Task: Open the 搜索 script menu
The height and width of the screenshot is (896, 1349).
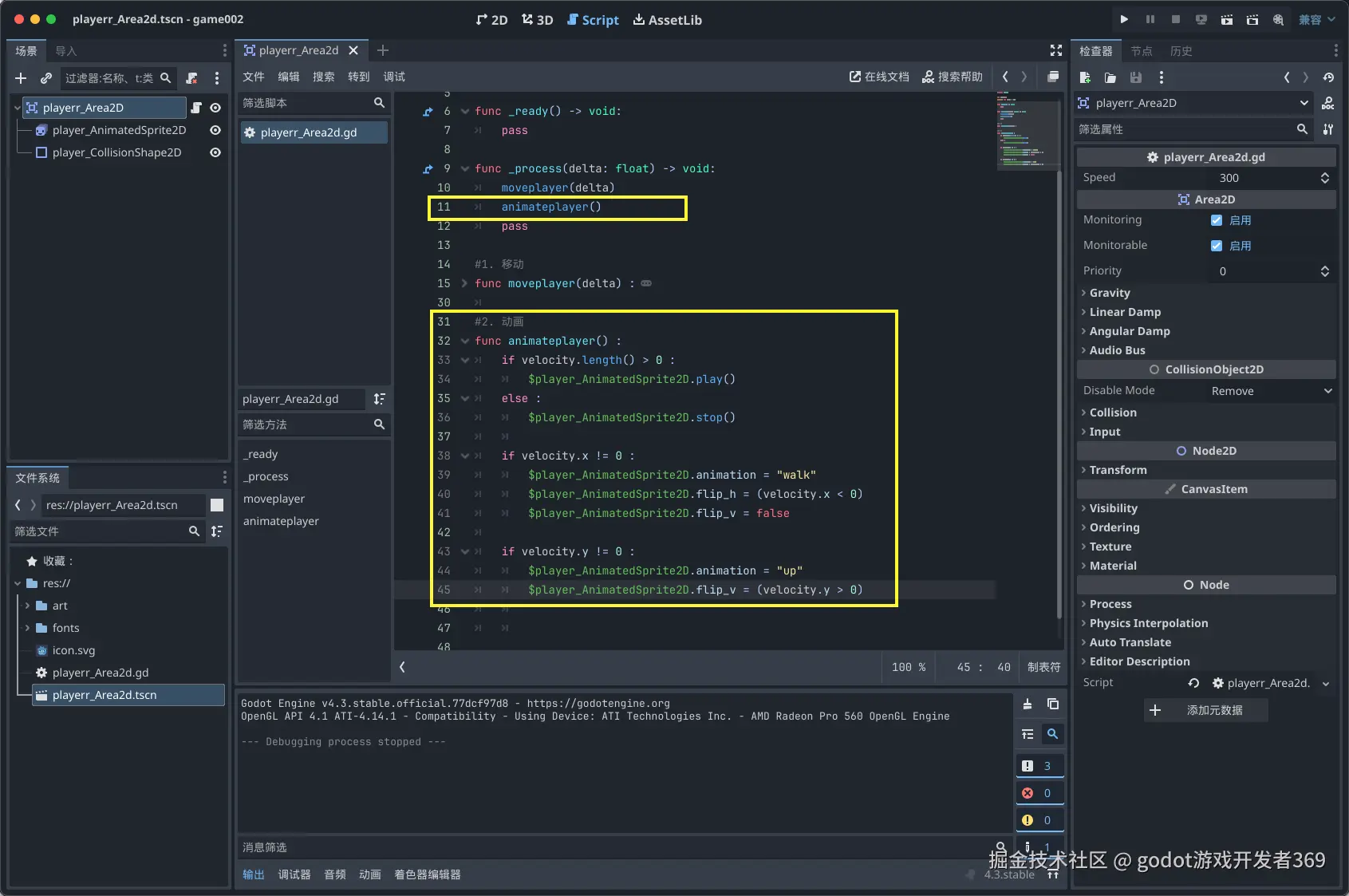Action: tap(324, 77)
